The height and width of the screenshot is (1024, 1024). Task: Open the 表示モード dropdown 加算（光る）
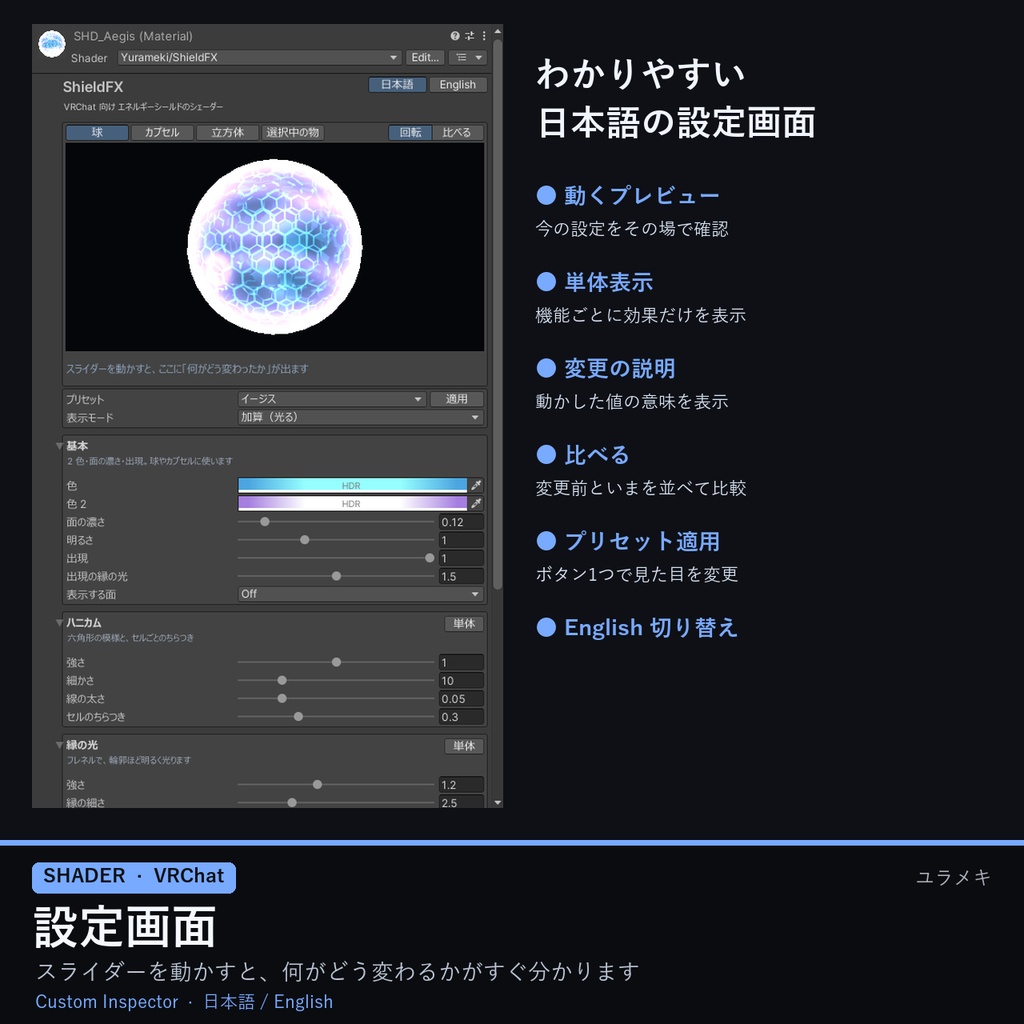click(x=360, y=417)
